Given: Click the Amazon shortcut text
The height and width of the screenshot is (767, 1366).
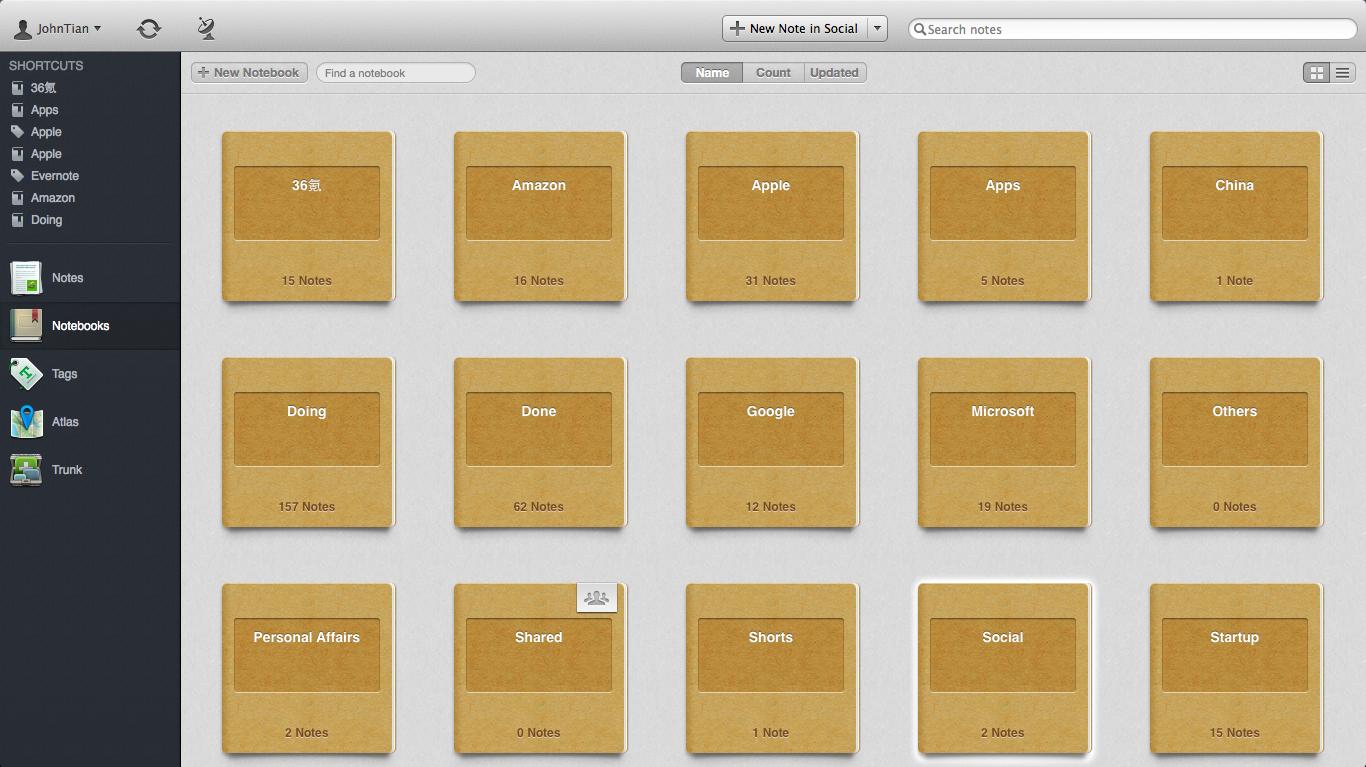Looking at the screenshot, I should pos(53,198).
